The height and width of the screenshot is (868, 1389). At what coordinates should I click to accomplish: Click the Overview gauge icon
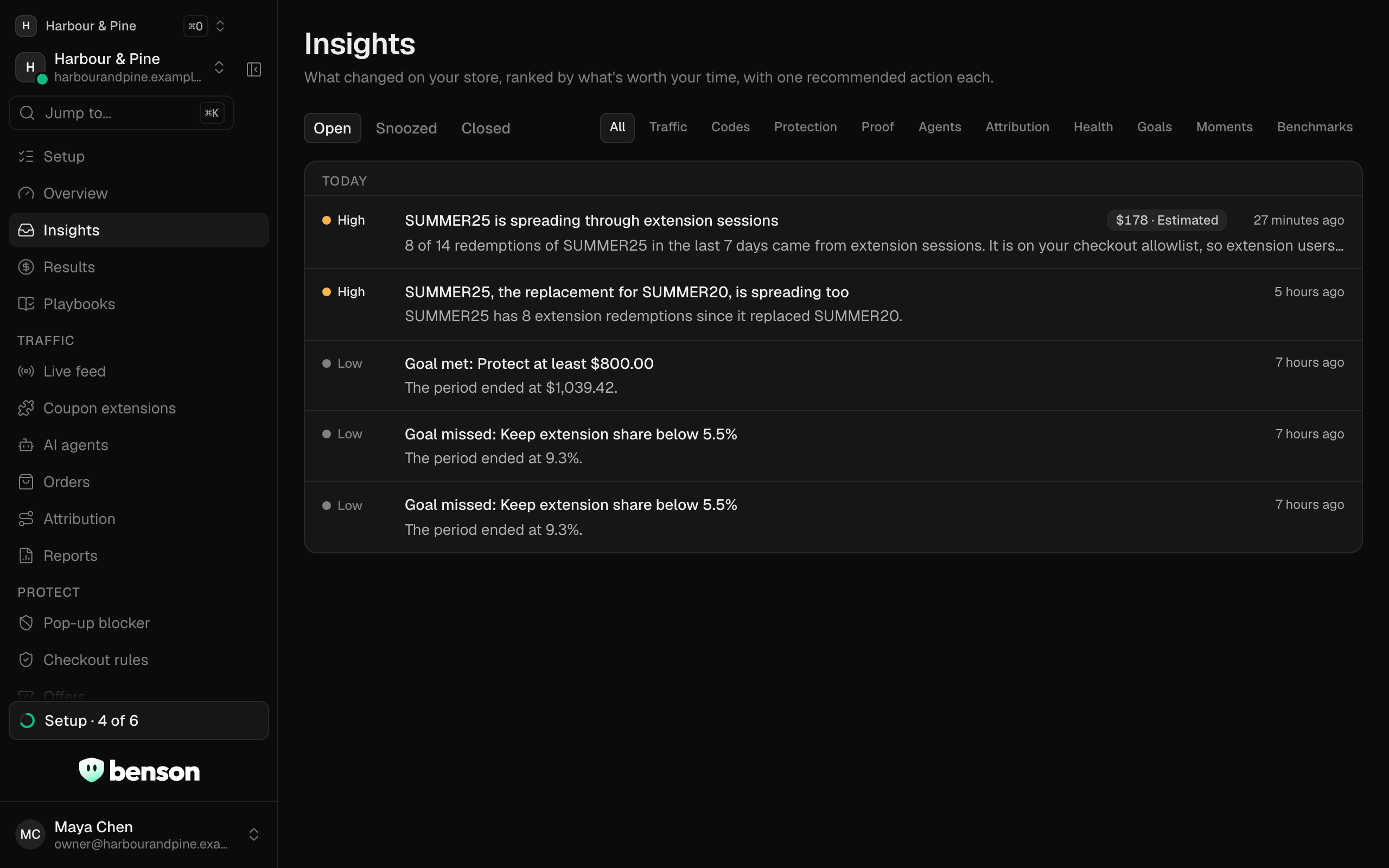26,193
